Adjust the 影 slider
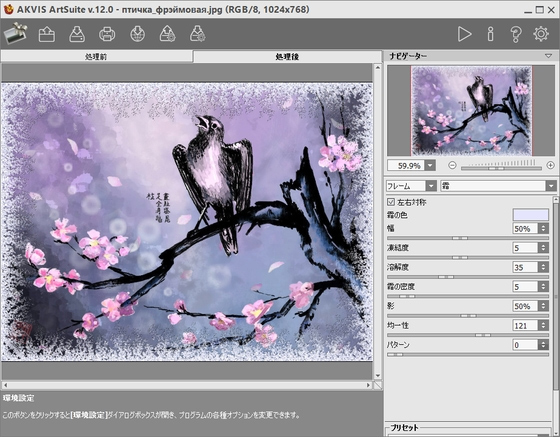Image resolution: width=560 pixels, height=437 pixels. click(x=468, y=316)
